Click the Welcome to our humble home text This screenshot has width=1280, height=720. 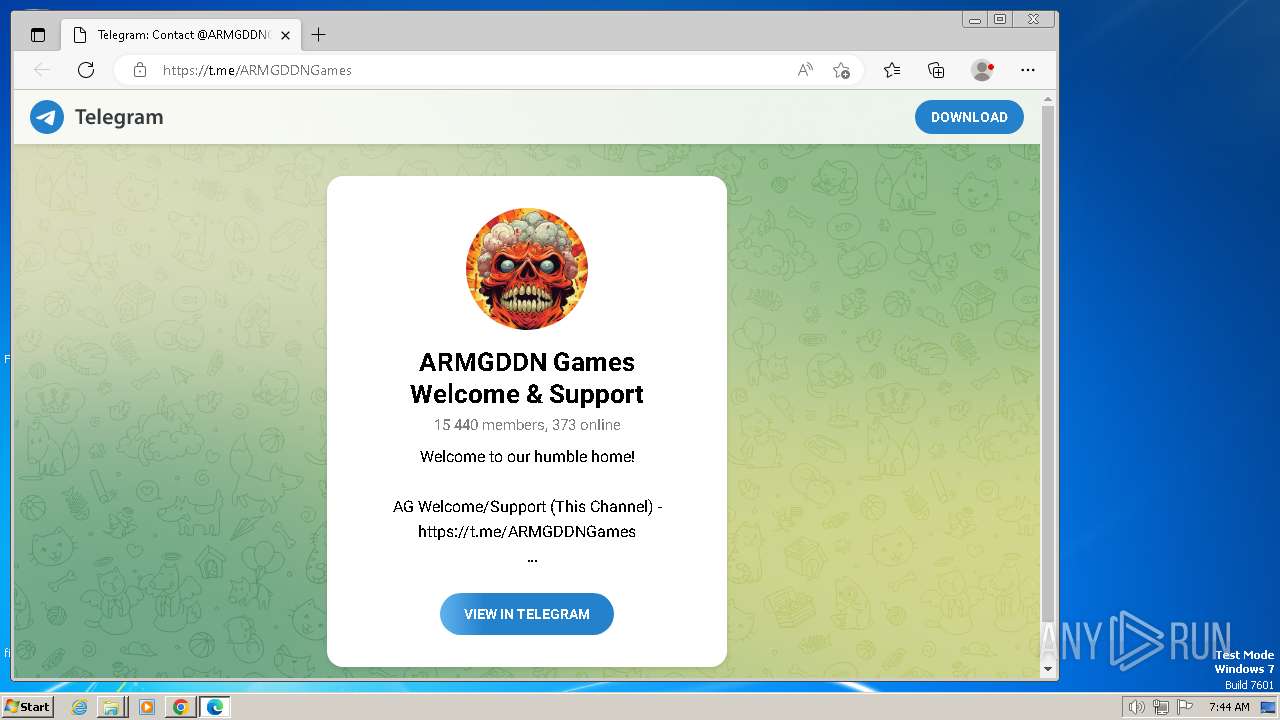click(527, 457)
